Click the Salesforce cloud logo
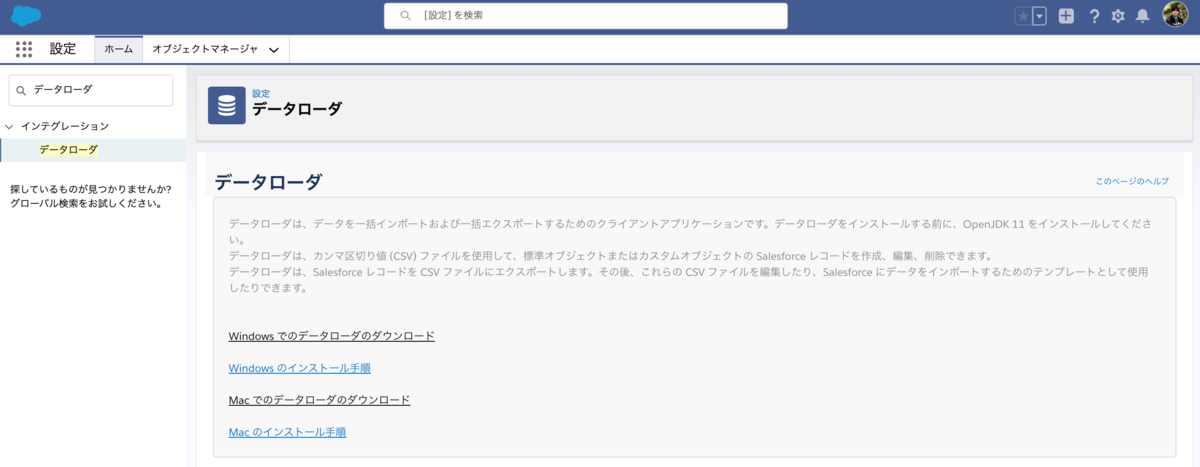This screenshot has height=467, width=1200. pos(26,16)
